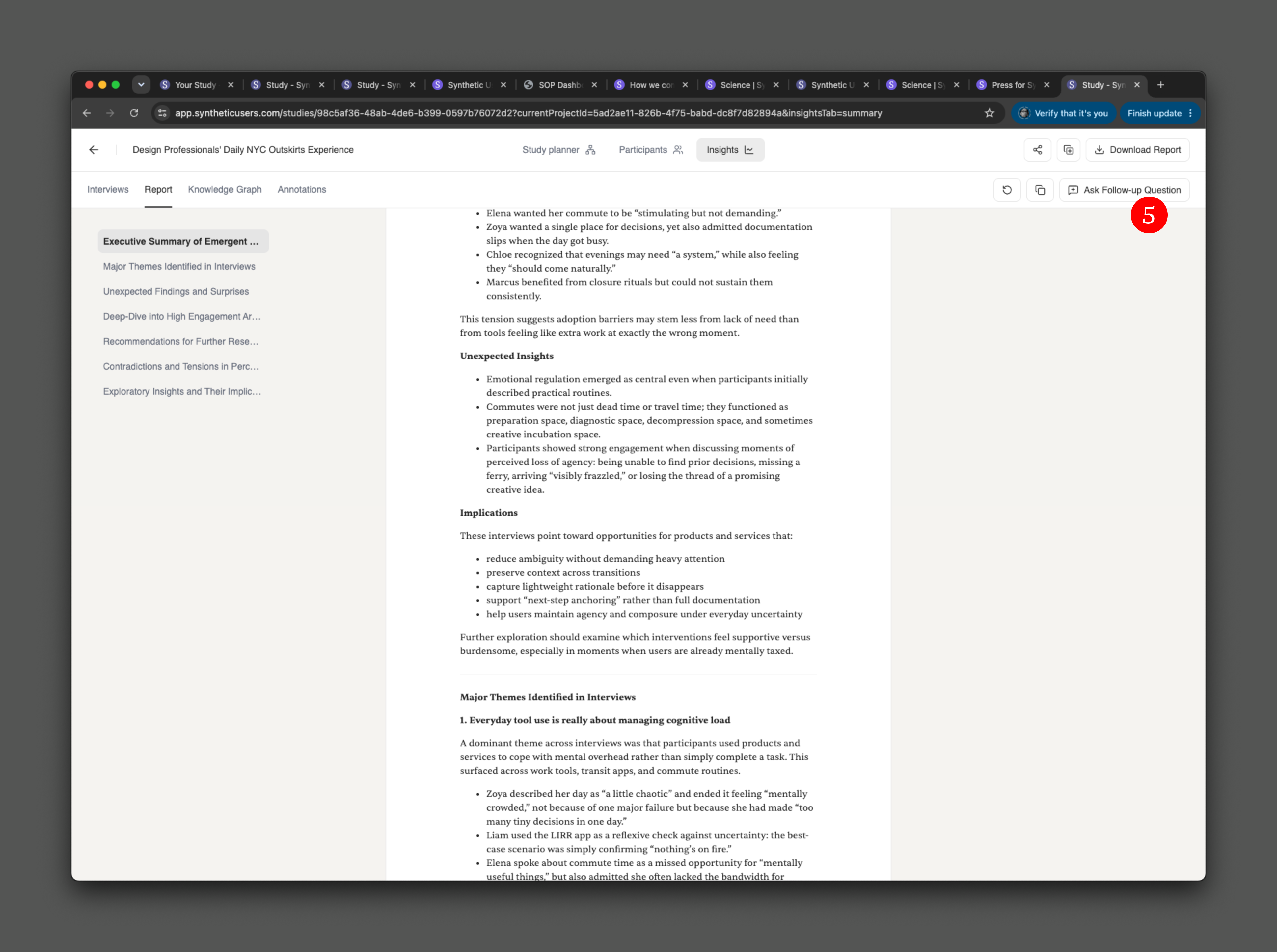The width and height of the screenshot is (1277, 952).
Task: Open the Chrome three-dot menu
Action: coord(1190,113)
